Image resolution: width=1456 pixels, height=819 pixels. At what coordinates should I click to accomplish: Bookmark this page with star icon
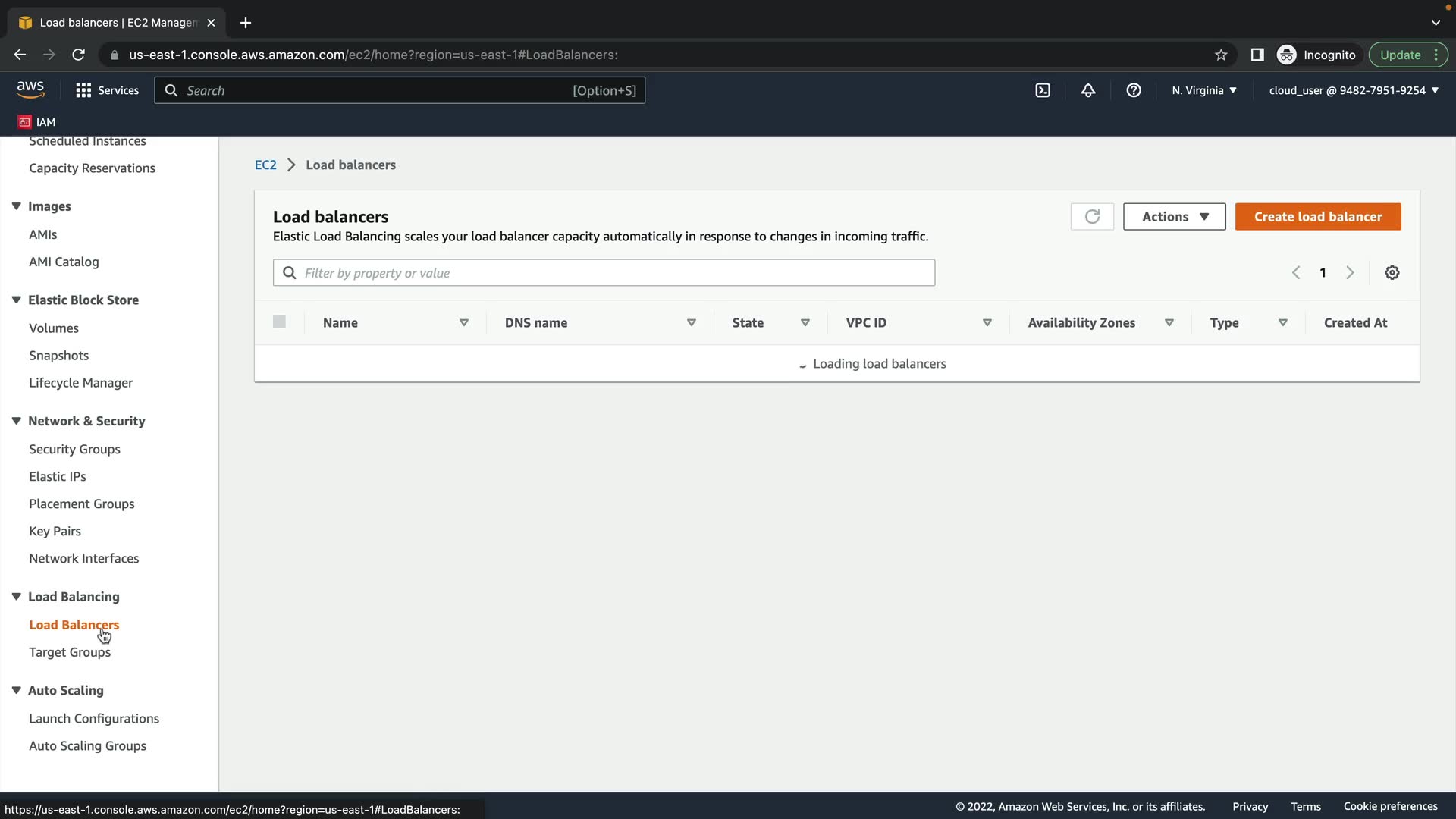pyautogui.click(x=1221, y=55)
